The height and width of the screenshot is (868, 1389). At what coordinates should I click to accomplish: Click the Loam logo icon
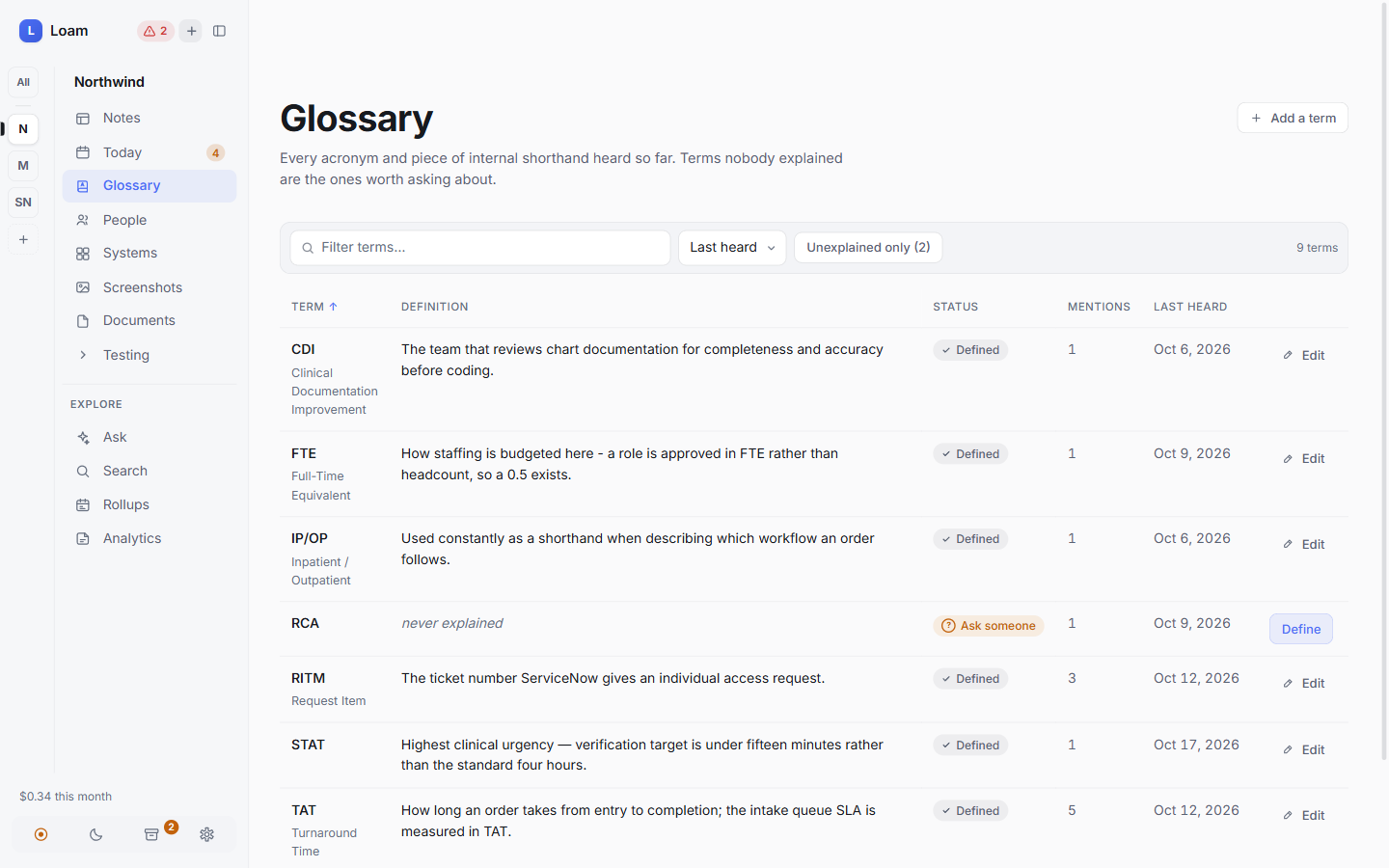point(31,31)
